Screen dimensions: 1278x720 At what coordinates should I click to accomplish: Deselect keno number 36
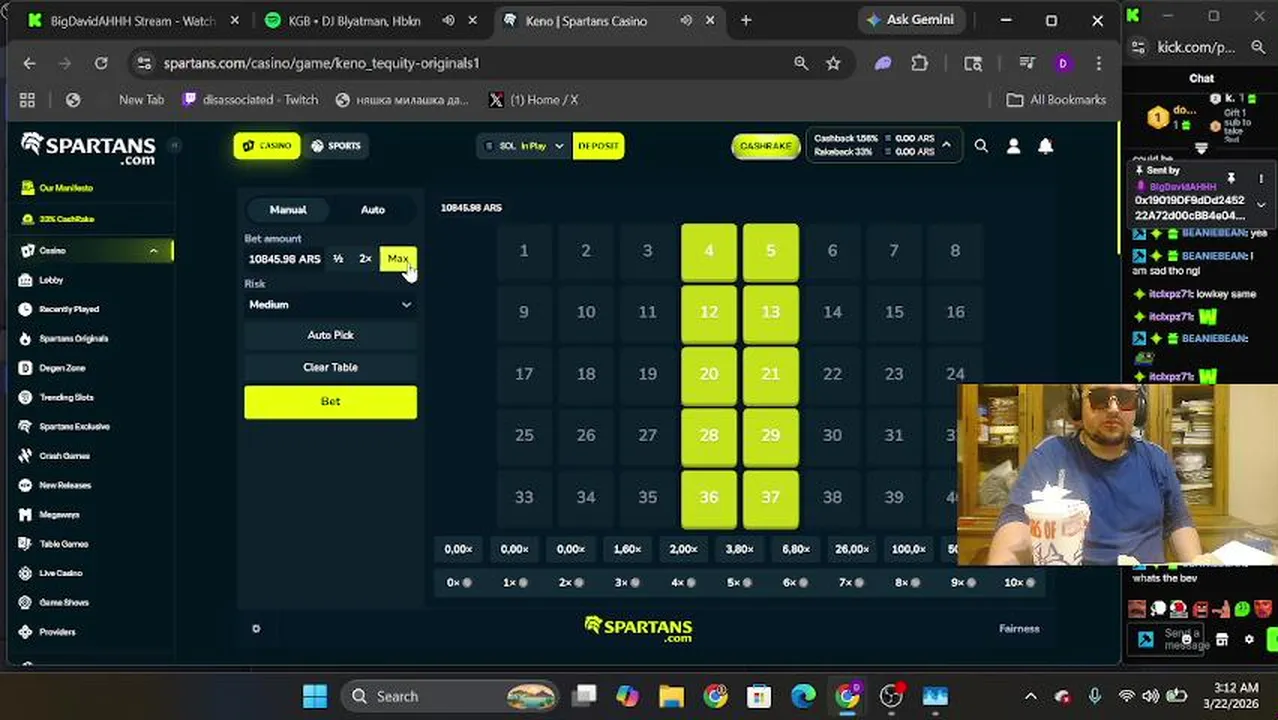[x=709, y=497]
